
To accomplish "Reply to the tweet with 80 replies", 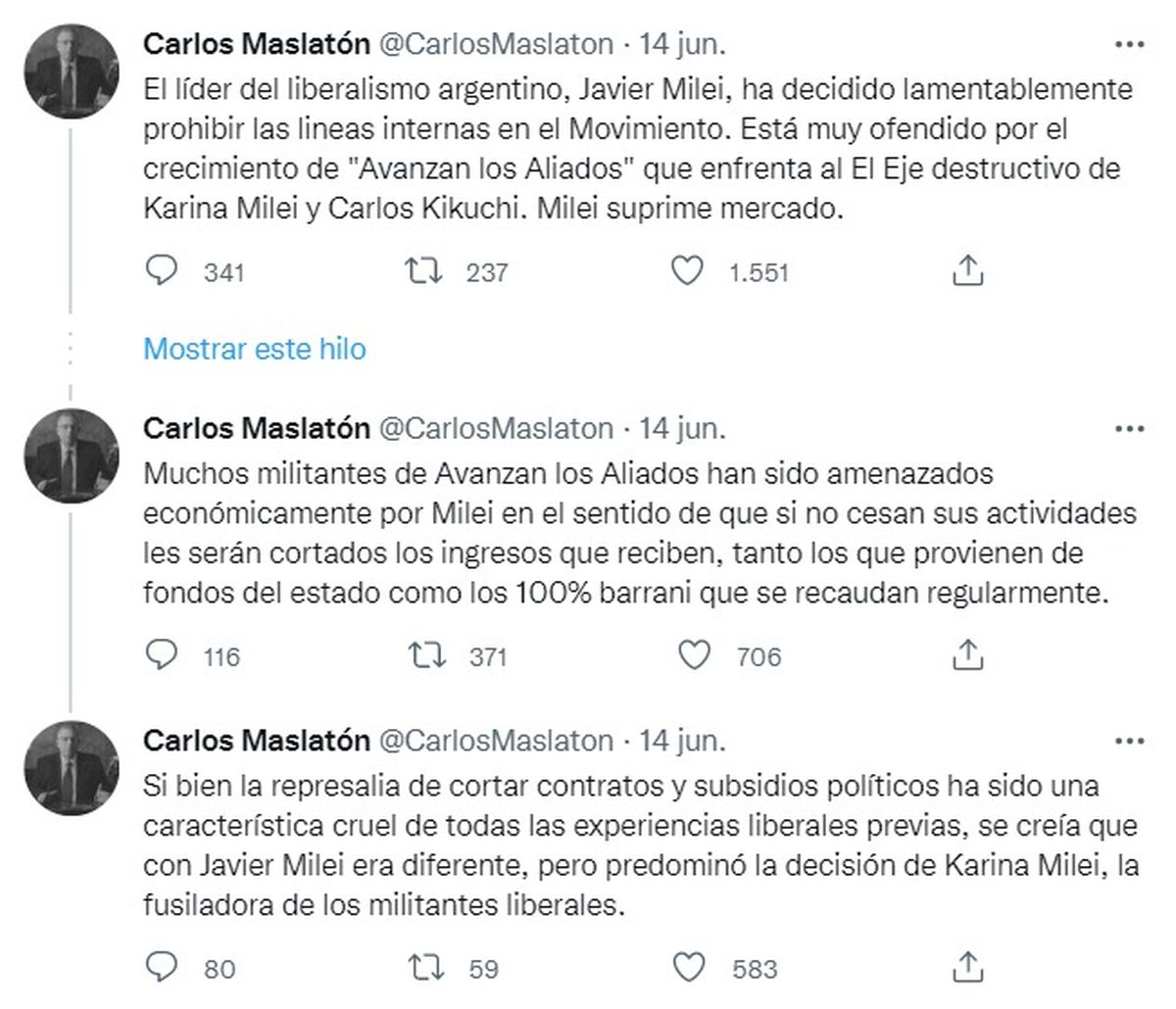I will 160,967.
